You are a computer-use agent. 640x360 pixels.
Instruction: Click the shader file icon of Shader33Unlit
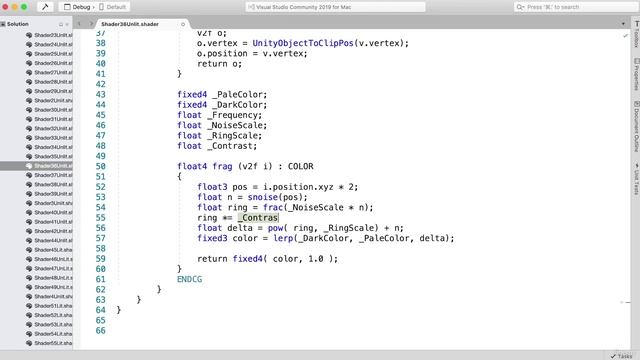29,138
